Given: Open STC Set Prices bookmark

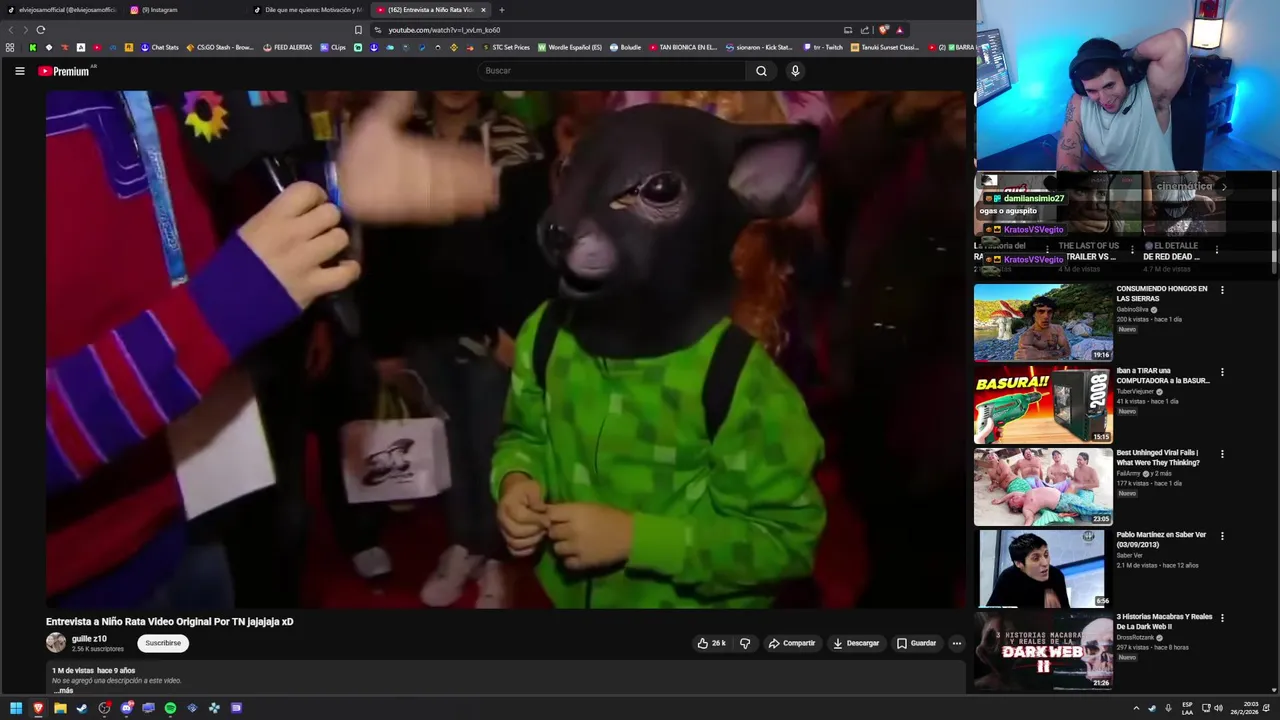Looking at the screenshot, I should (506, 47).
